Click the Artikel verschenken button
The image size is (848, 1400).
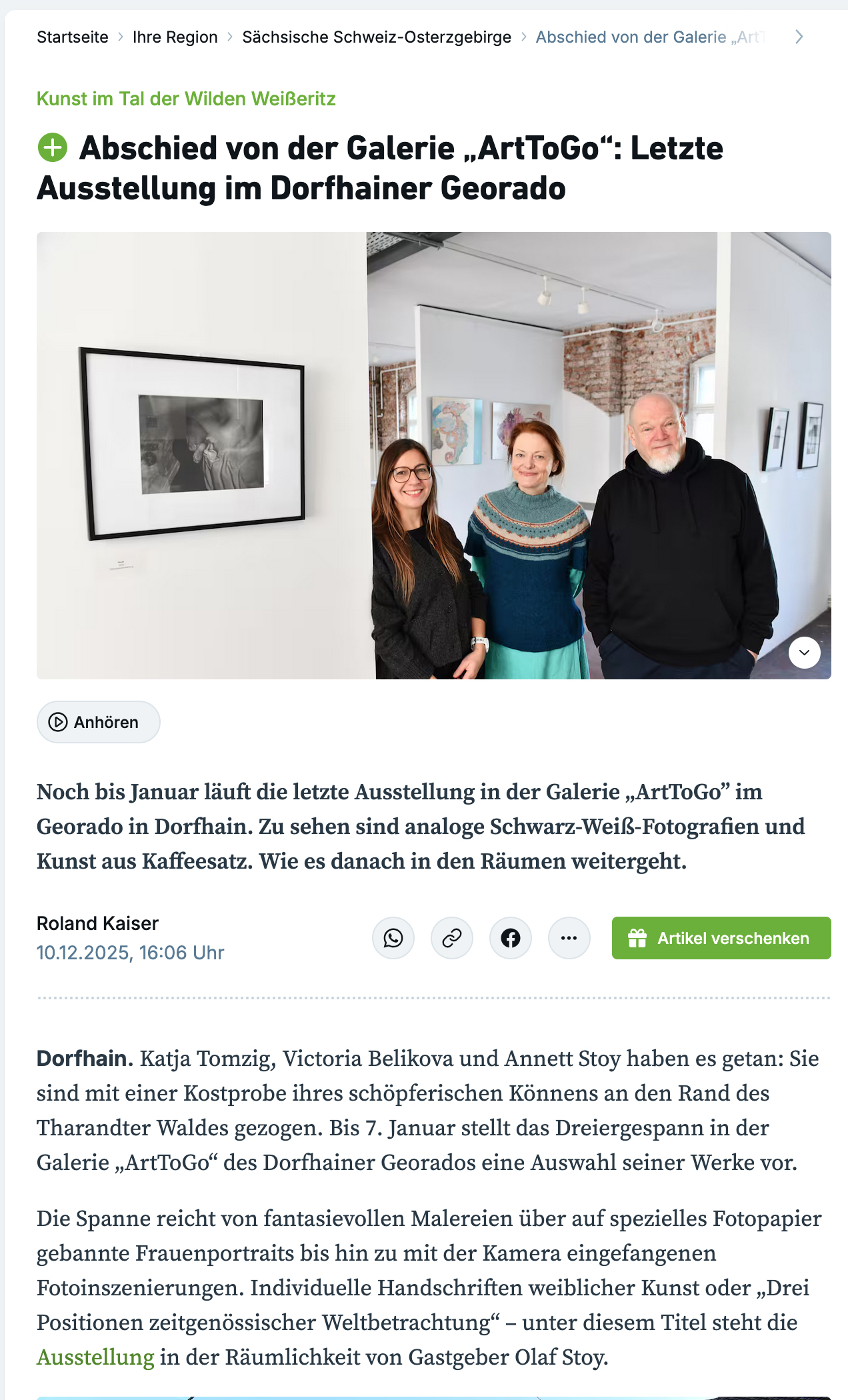pyautogui.click(x=721, y=938)
